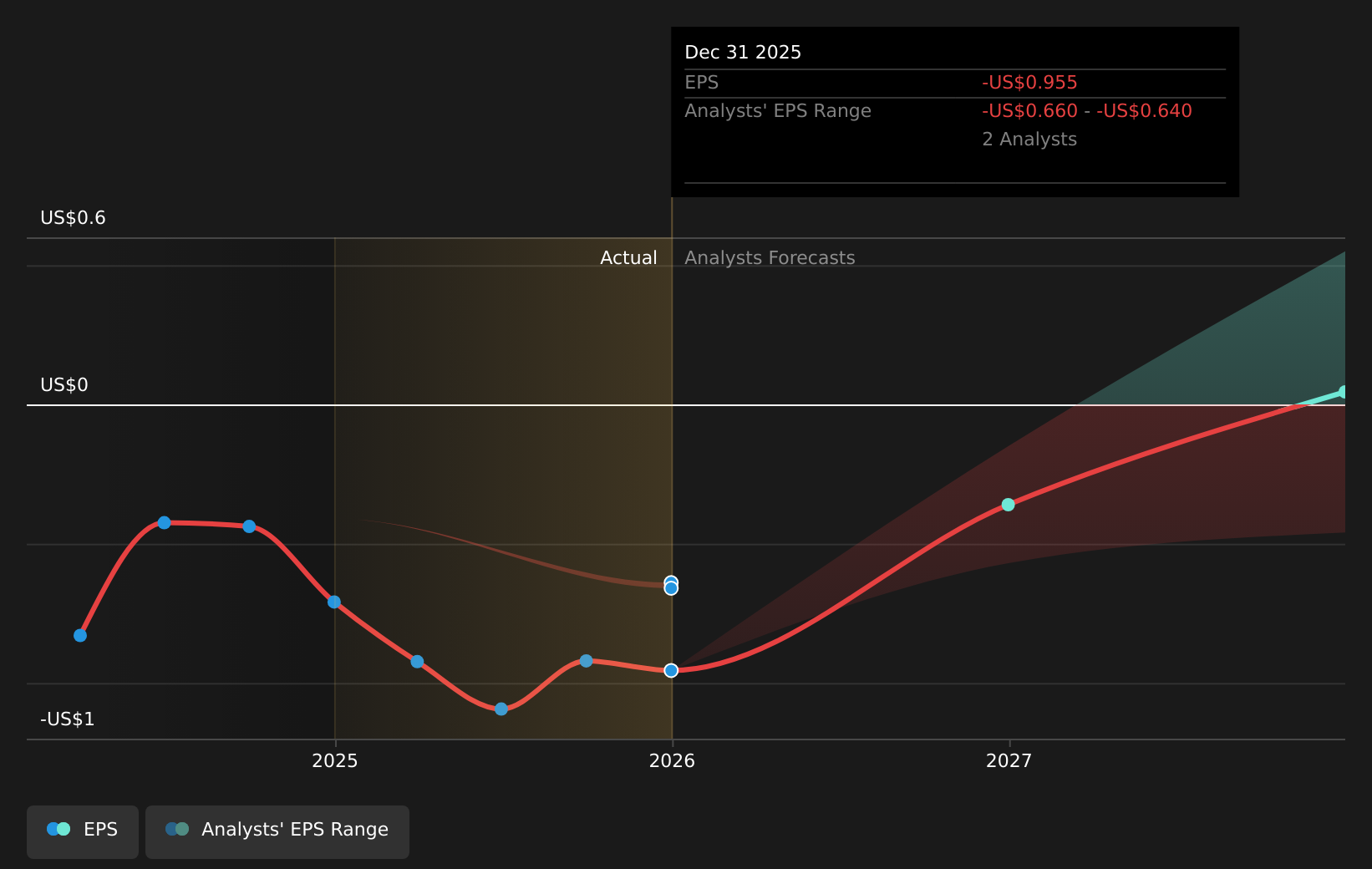Toggle the EPS legend button
This screenshot has height=869, width=1372.
coord(83,831)
